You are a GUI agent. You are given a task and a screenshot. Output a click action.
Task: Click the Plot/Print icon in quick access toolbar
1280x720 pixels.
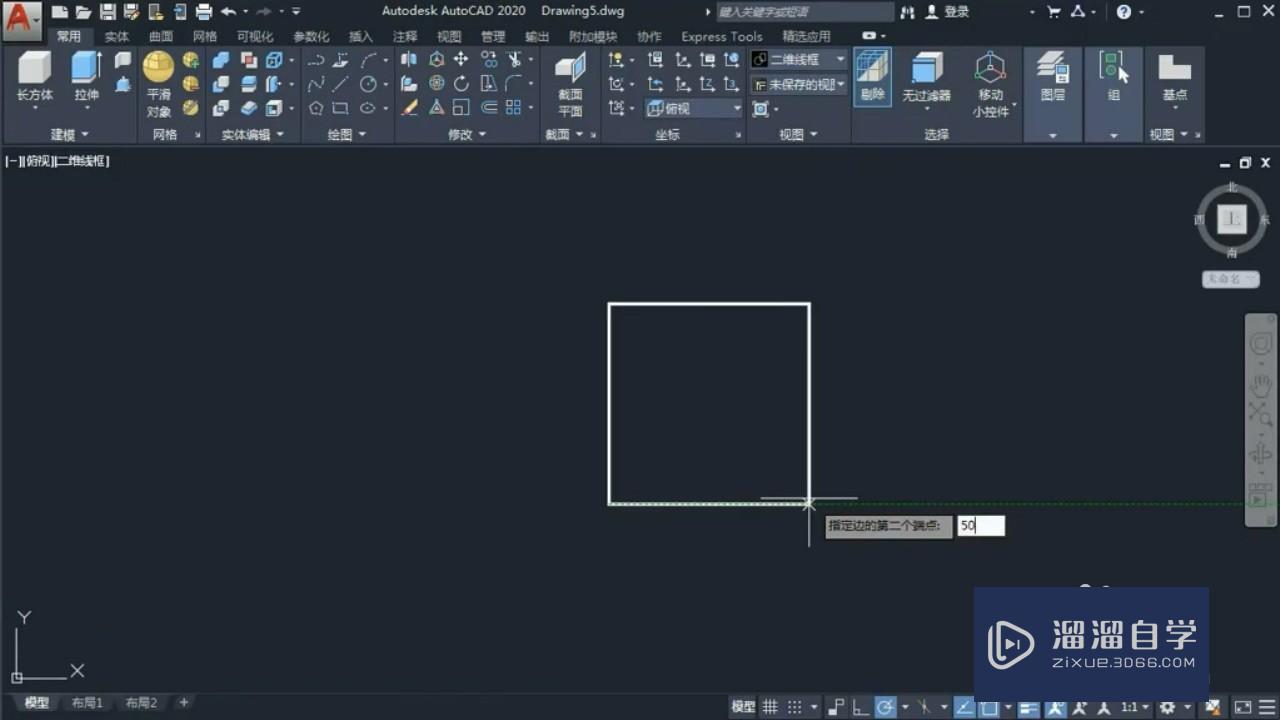[204, 12]
